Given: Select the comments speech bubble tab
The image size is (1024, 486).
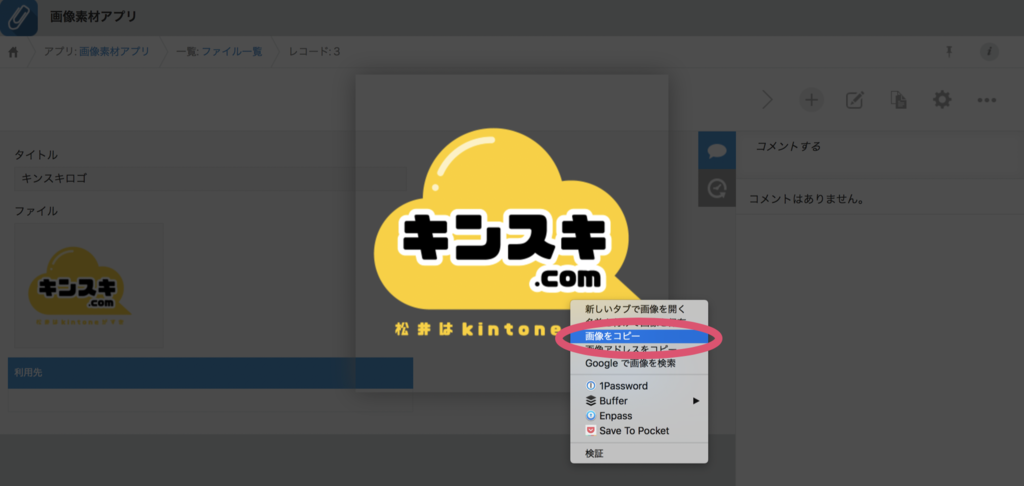Looking at the screenshot, I should 717,150.
